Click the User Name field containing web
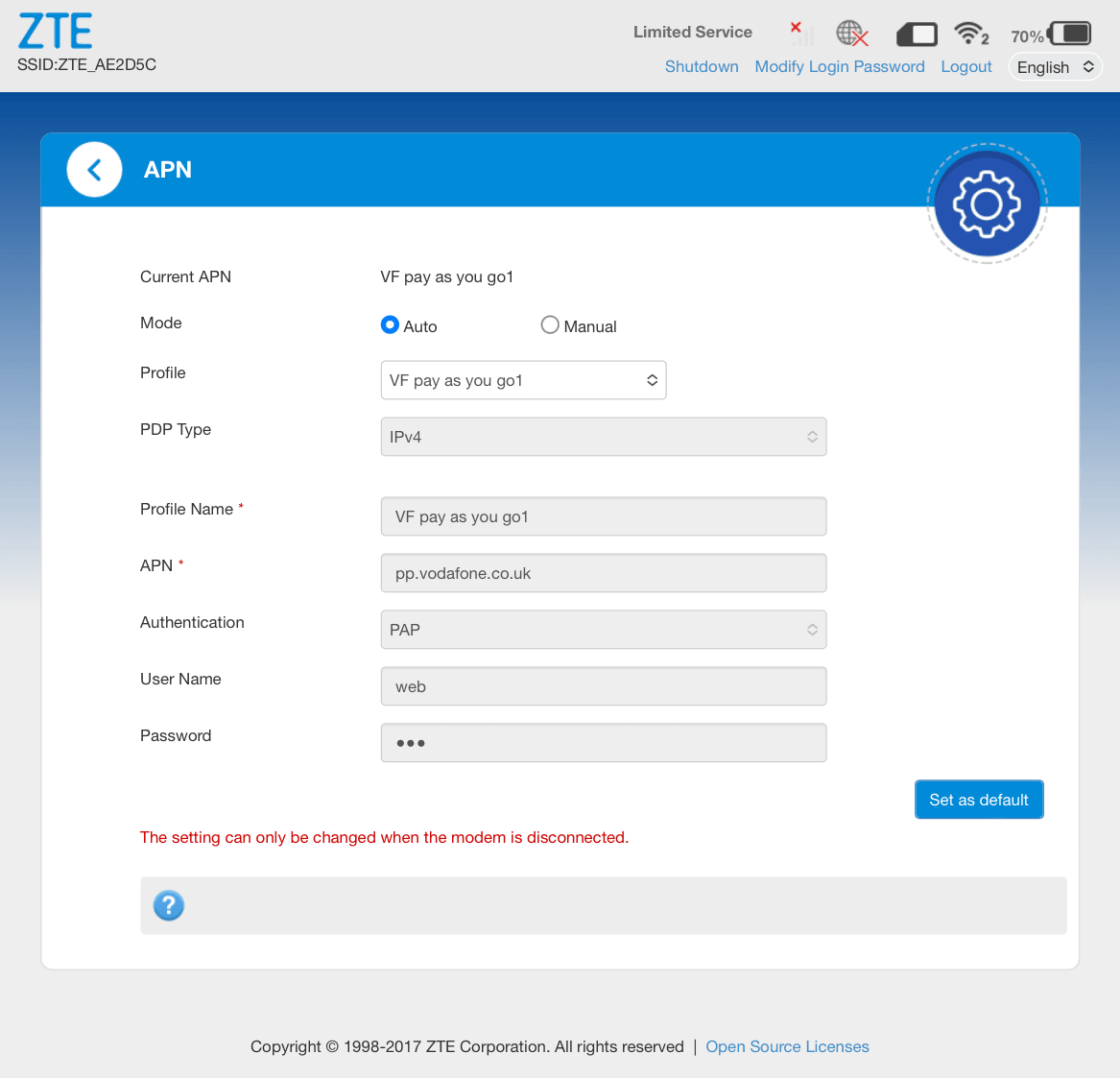This screenshot has width=1120, height=1078. (604, 685)
